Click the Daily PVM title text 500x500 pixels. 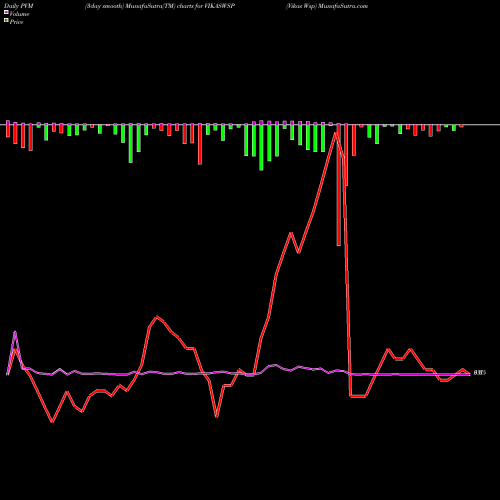19,6
